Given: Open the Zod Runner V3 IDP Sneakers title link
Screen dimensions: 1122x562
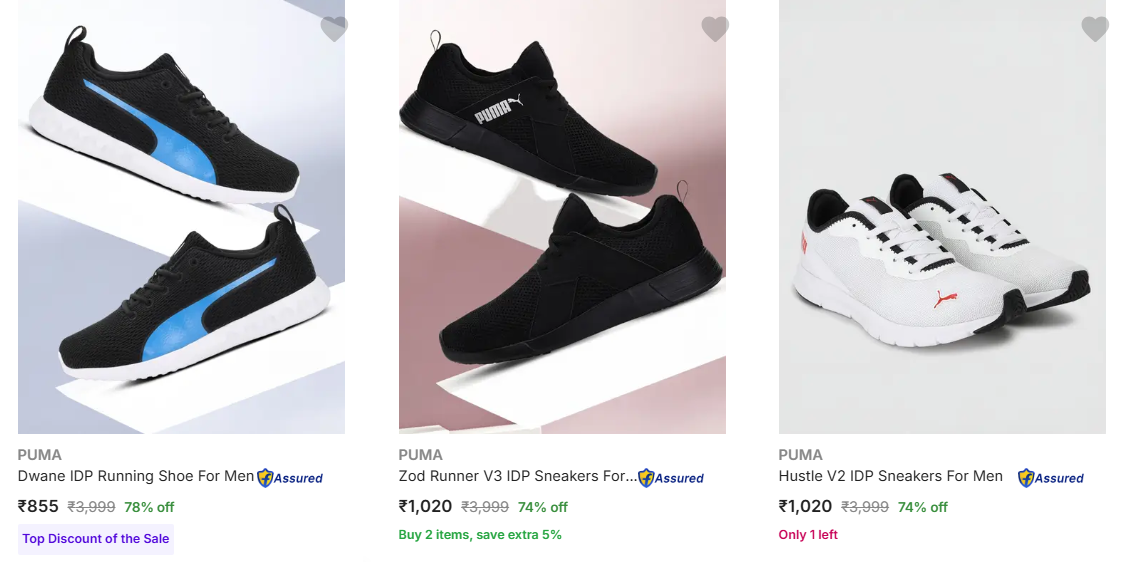Looking at the screenshot, I should 516,476.
